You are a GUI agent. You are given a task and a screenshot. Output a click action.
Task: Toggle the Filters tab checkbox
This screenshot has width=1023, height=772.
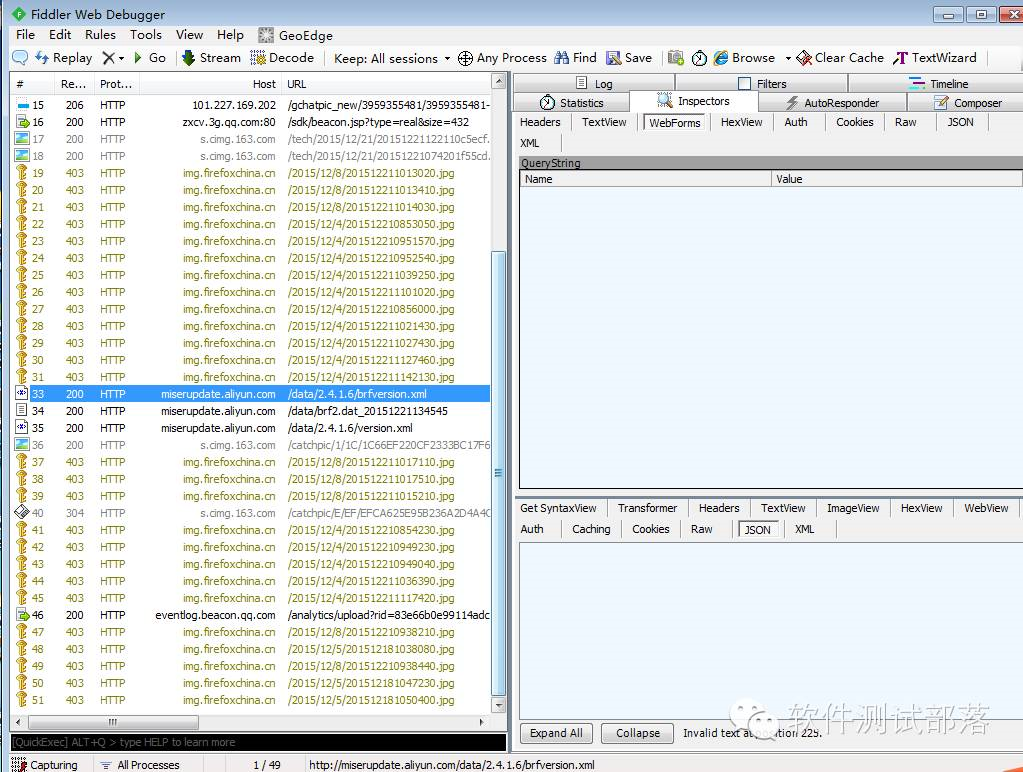tap(744, 84)
